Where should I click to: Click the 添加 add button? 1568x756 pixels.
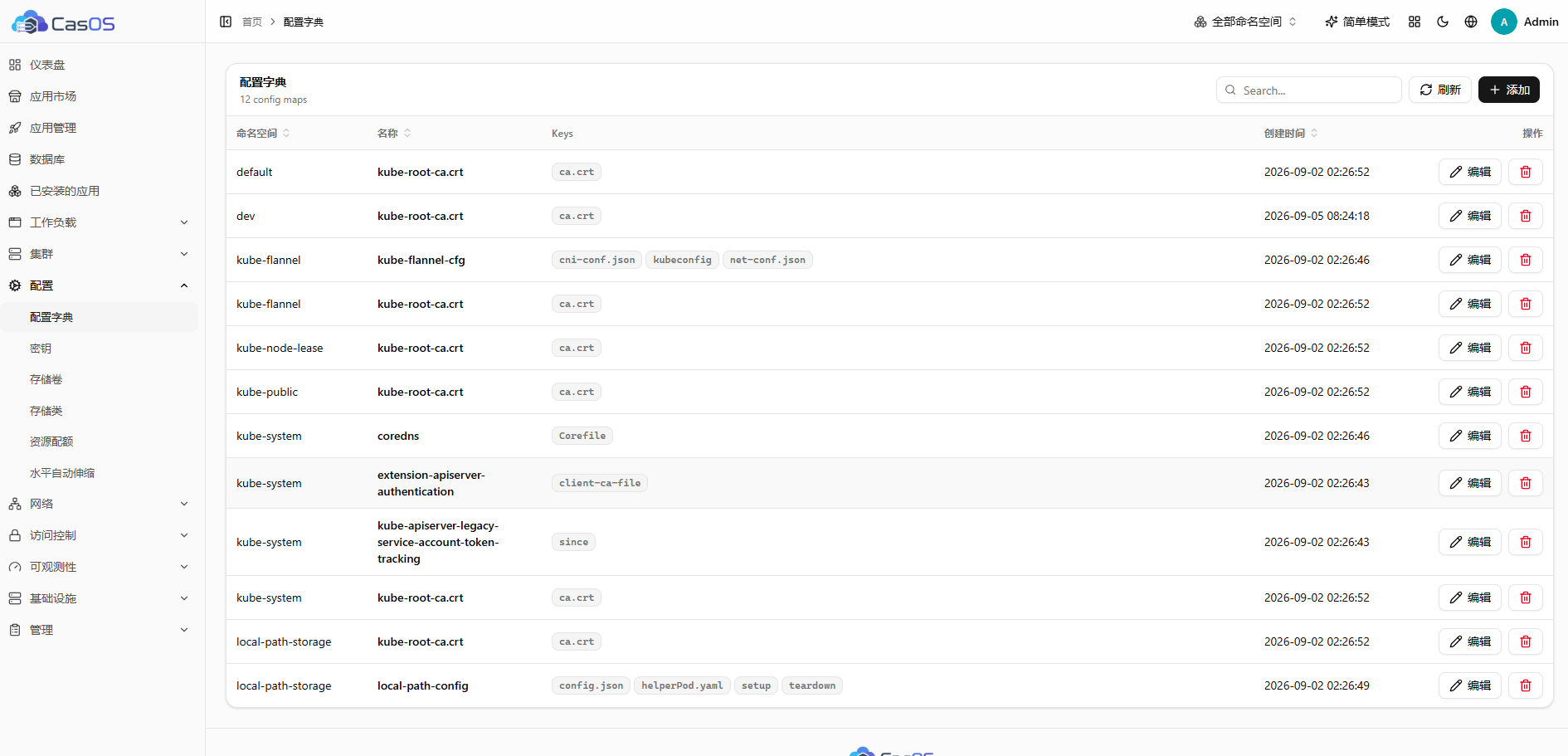(x=1508, y=90)
